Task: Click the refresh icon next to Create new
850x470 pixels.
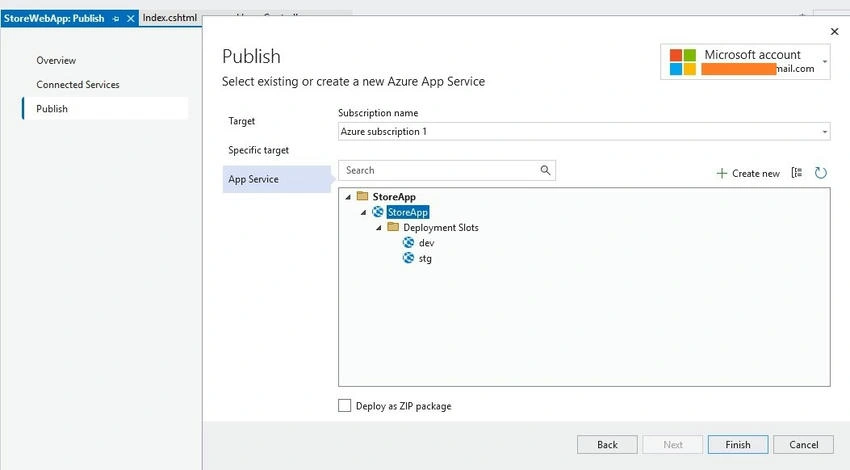Action: [x=821, y=173]
